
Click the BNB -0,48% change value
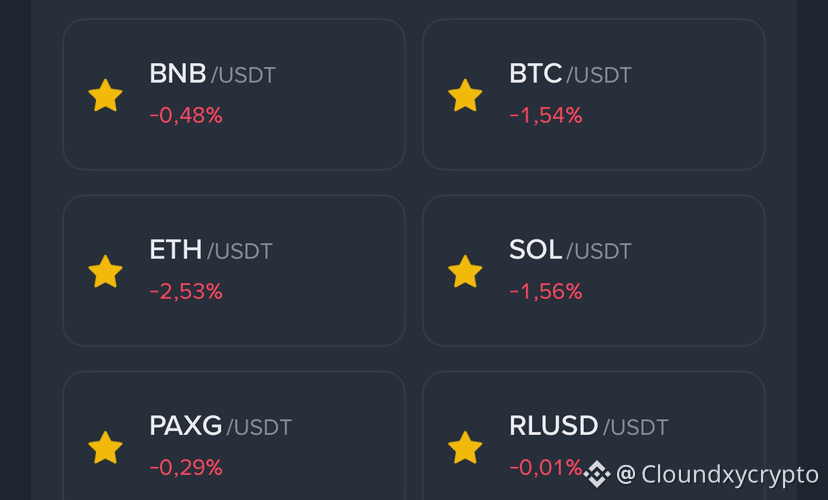tap(186, 115)
